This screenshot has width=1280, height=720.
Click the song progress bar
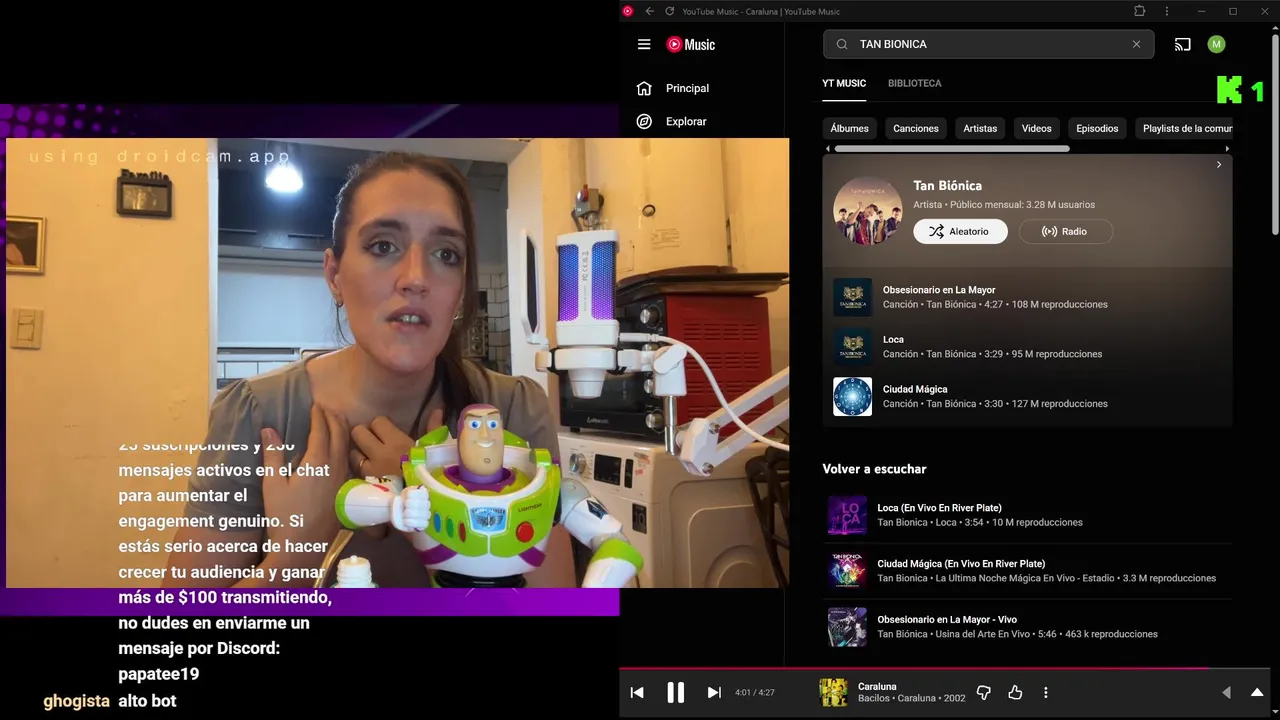(945, 668)
